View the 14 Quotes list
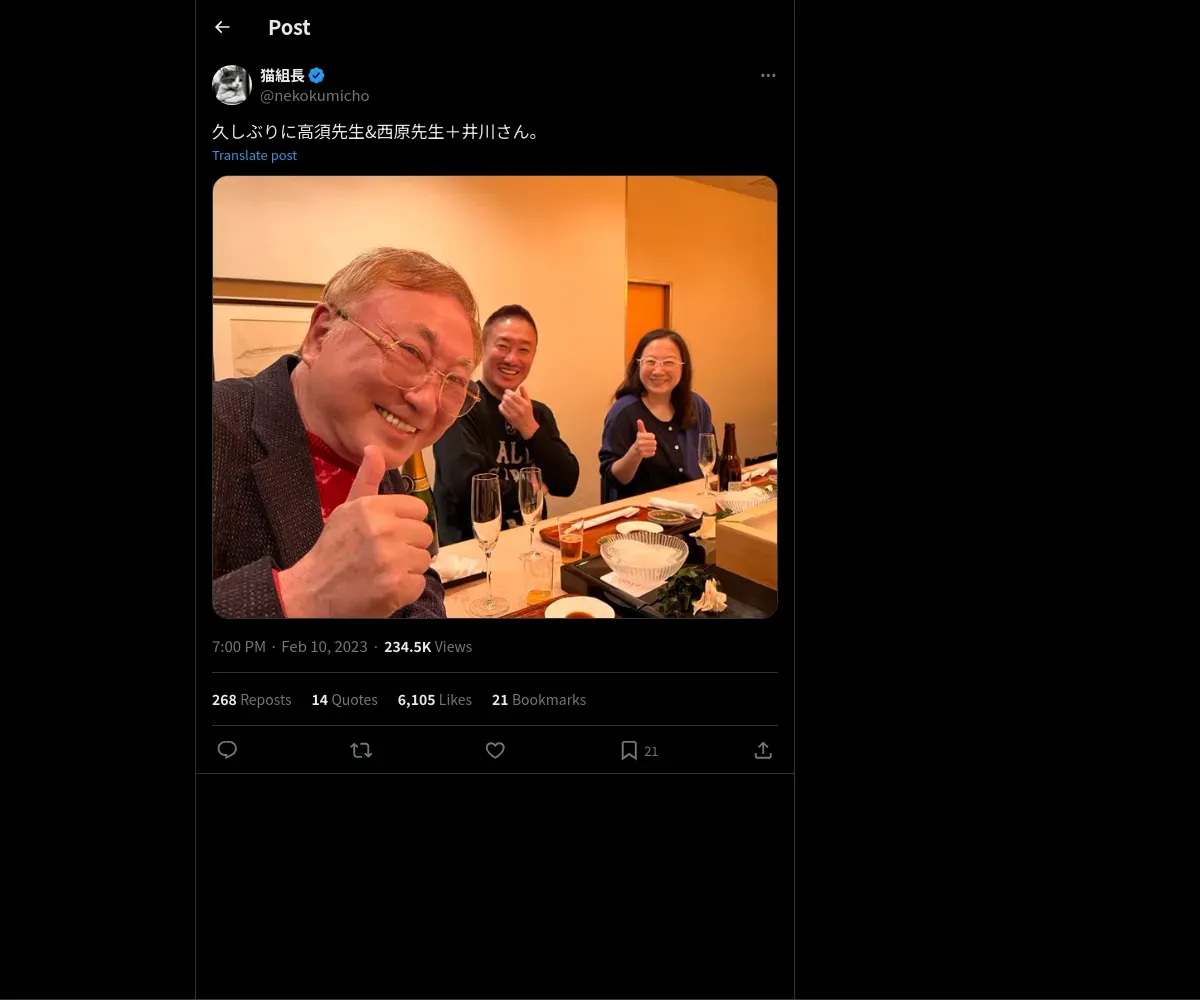 (344, 700)
